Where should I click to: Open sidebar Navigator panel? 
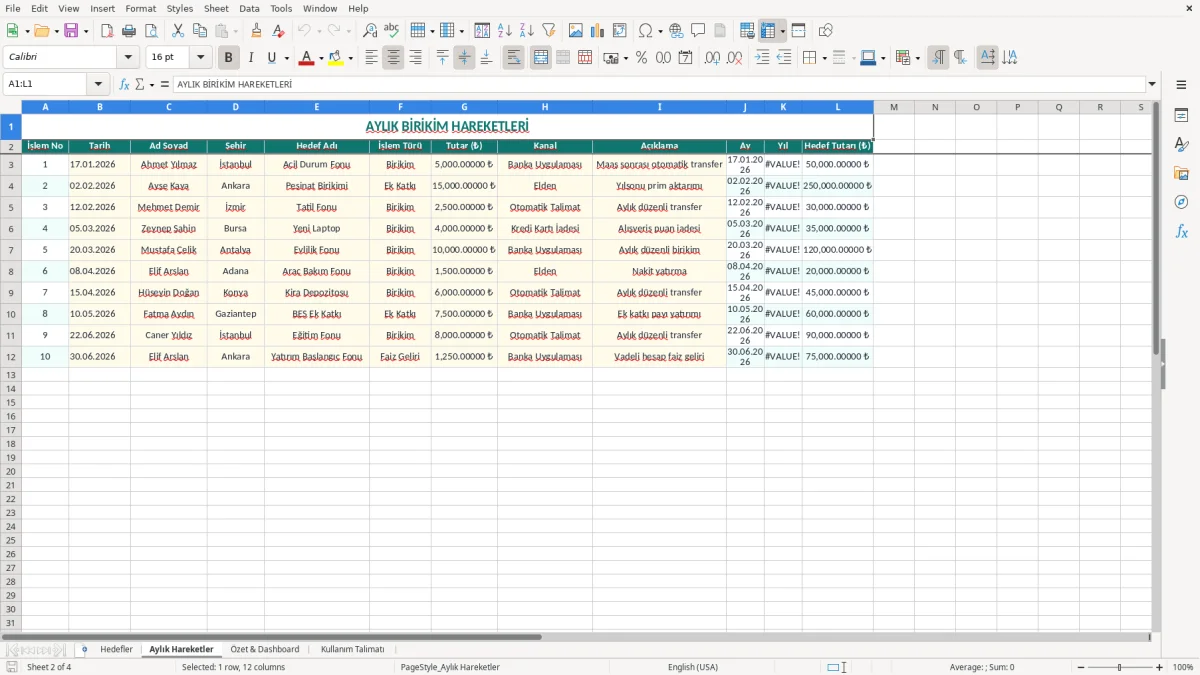pos(1181,202)
